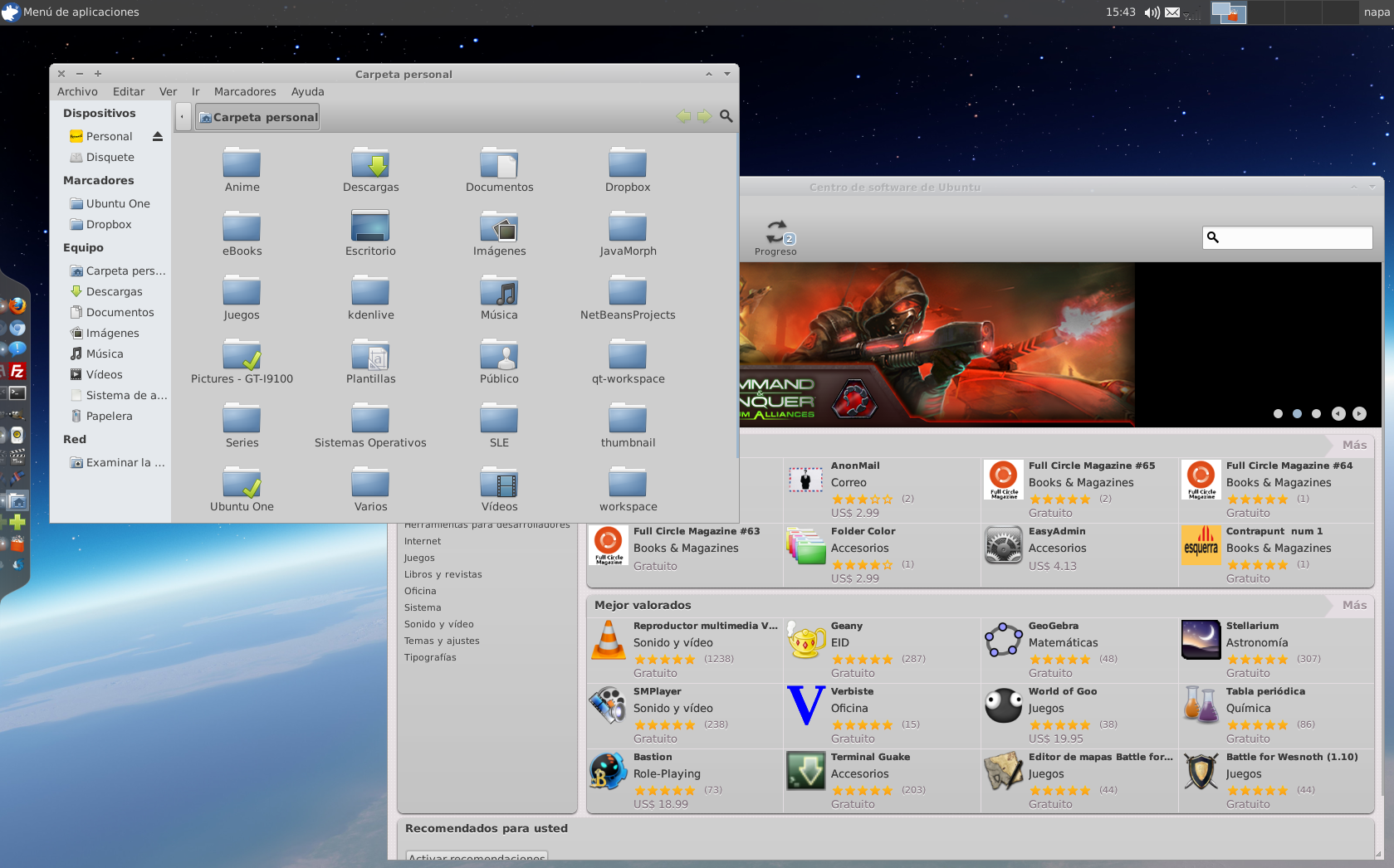Open the Anime folder
The image size is (1394, 868).
pos(242,169)
